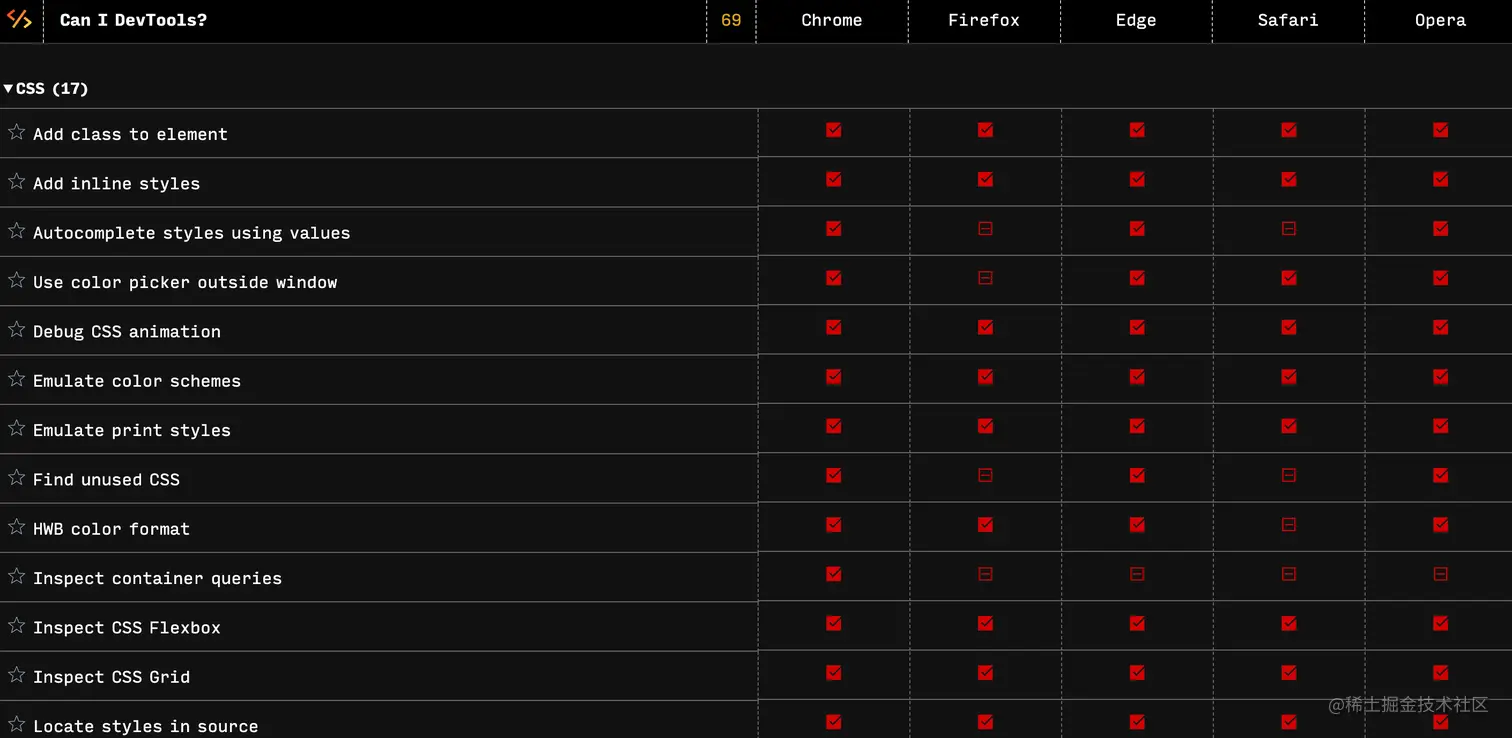This screenshot has height=738, width=1512.
Task: Star the Find unused CSS feature
Action: (16, 477)
